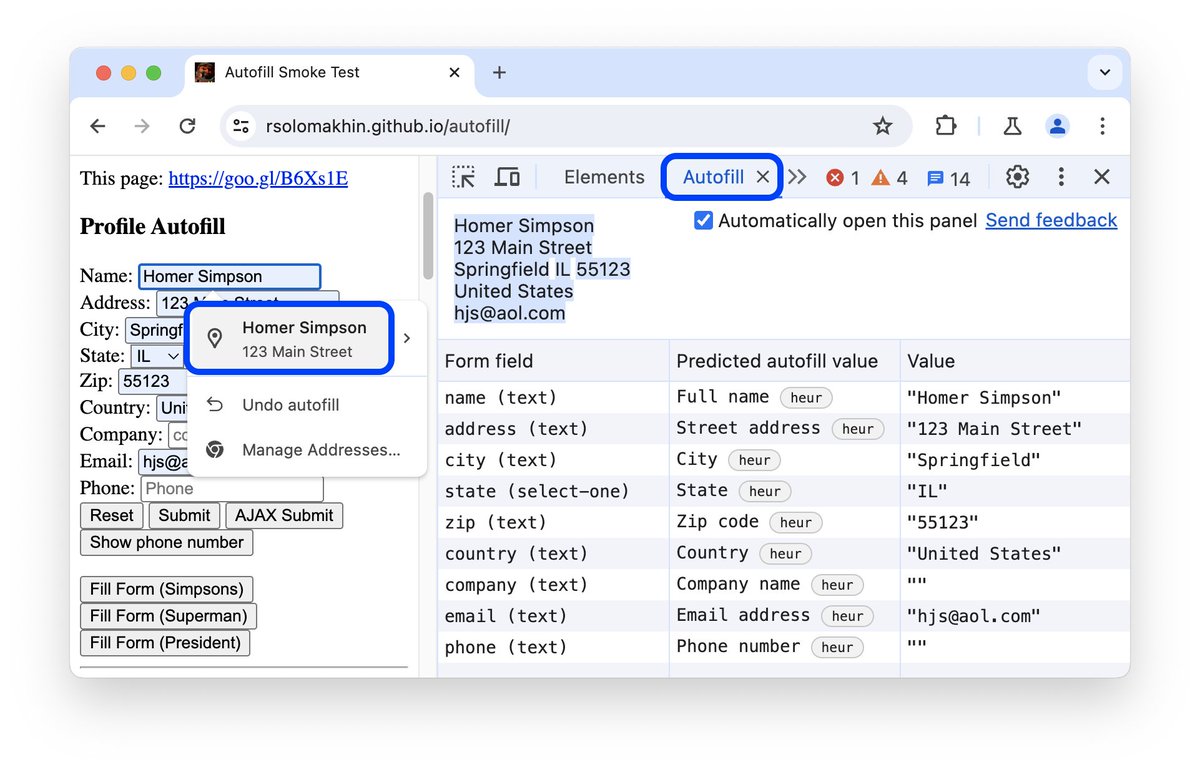This screenshot has width=1200, height=770.
Task: Click the phone (text) row
Action: (x=784, y=647)
